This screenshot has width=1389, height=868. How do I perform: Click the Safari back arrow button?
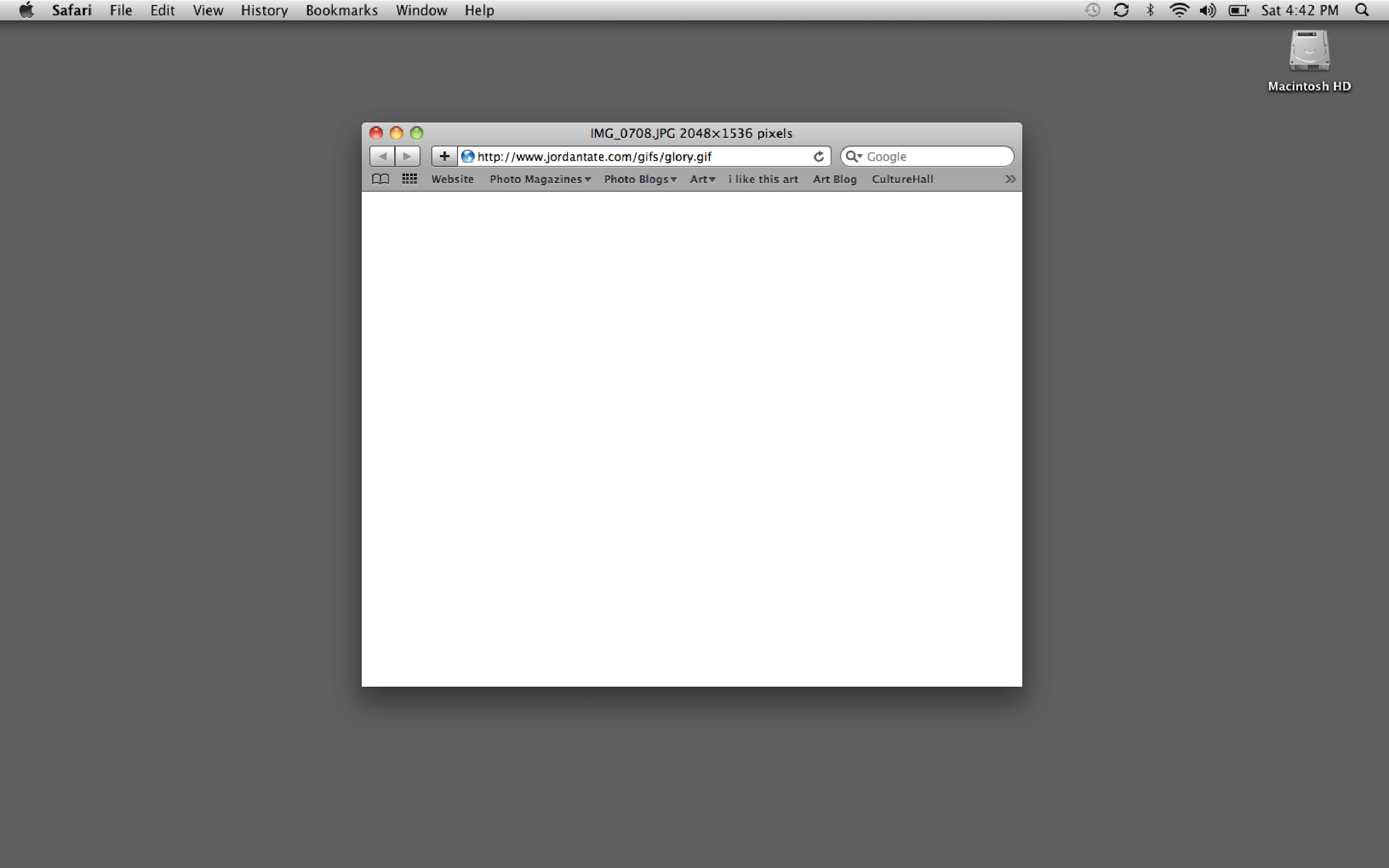[x=382, y=156]
